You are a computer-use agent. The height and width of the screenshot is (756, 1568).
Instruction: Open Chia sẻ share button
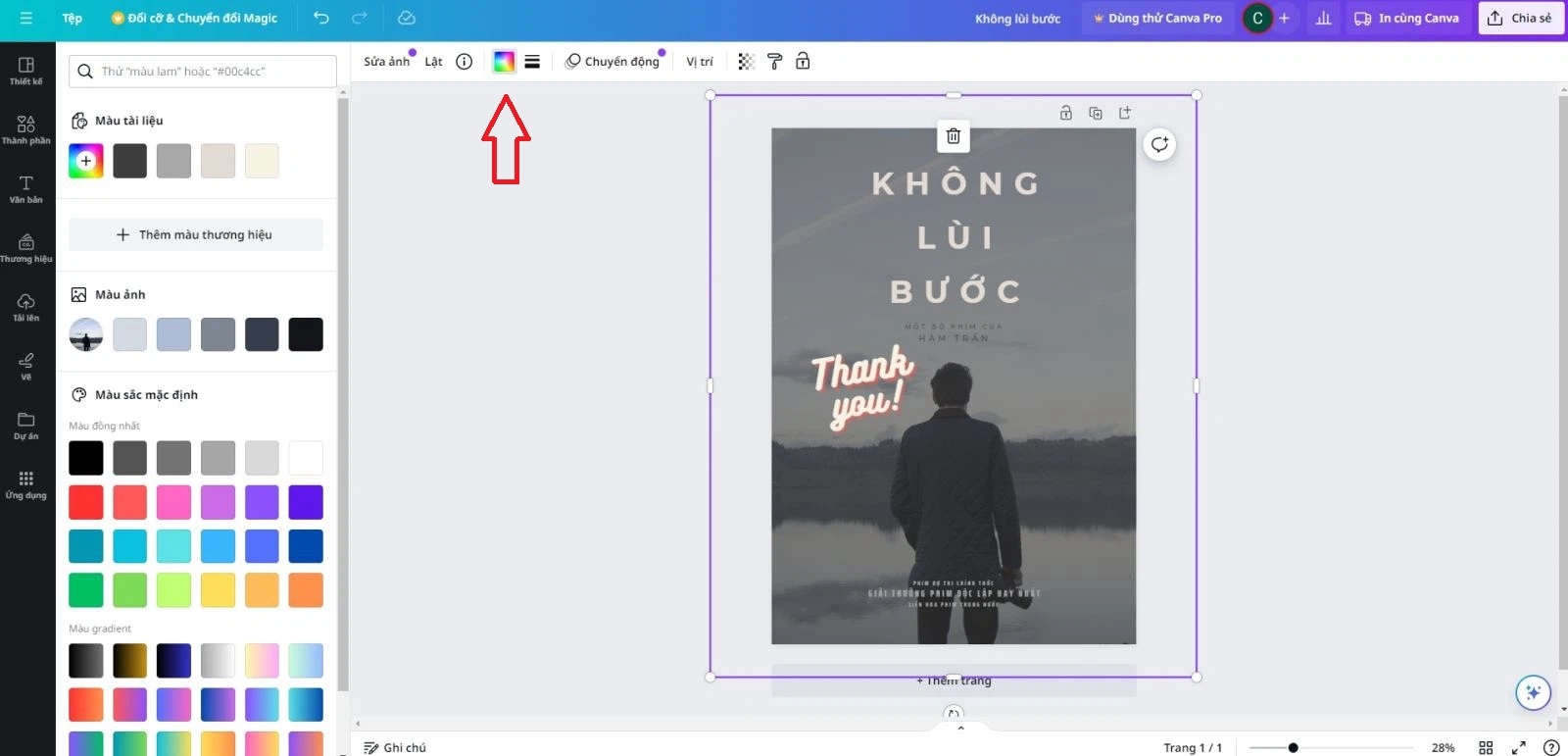point(1520,18)
